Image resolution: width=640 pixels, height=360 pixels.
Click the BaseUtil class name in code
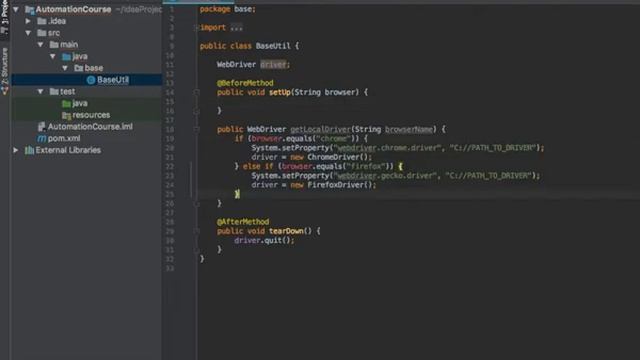(273, 46)
